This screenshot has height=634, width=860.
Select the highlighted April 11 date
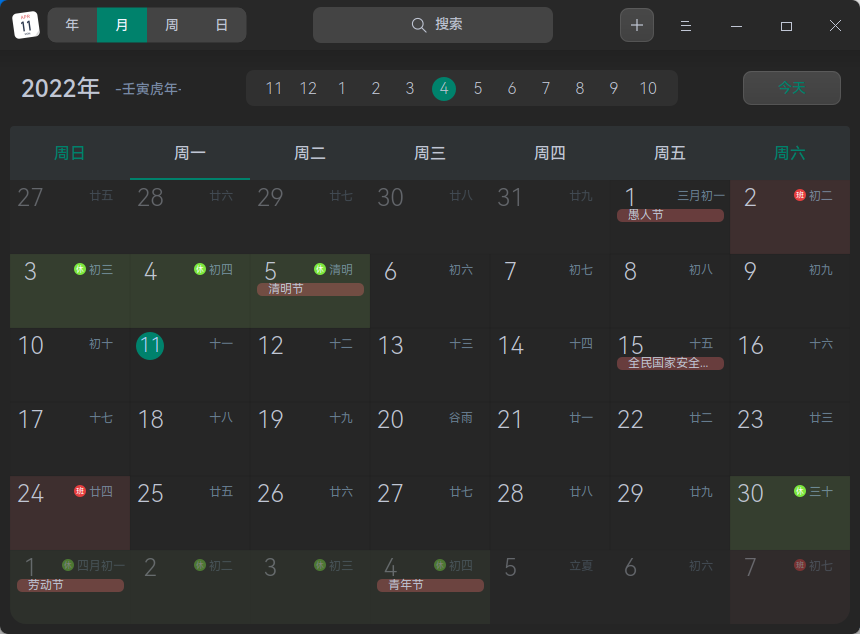click(150, 346)
